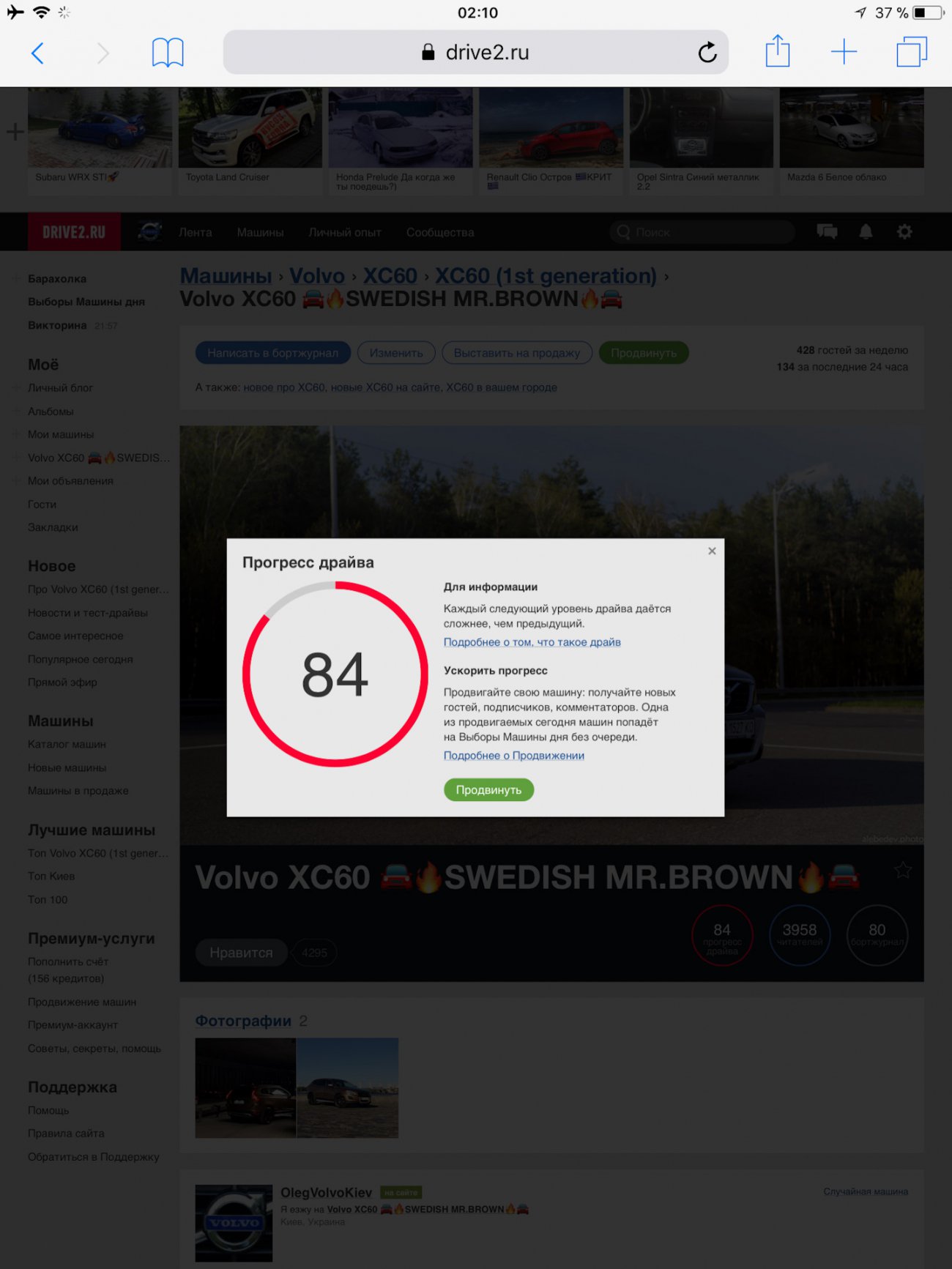The height and width of the screenshot is (1269, 952).
Task: Click the Поиск search field
Action: (x=702, y=232)
